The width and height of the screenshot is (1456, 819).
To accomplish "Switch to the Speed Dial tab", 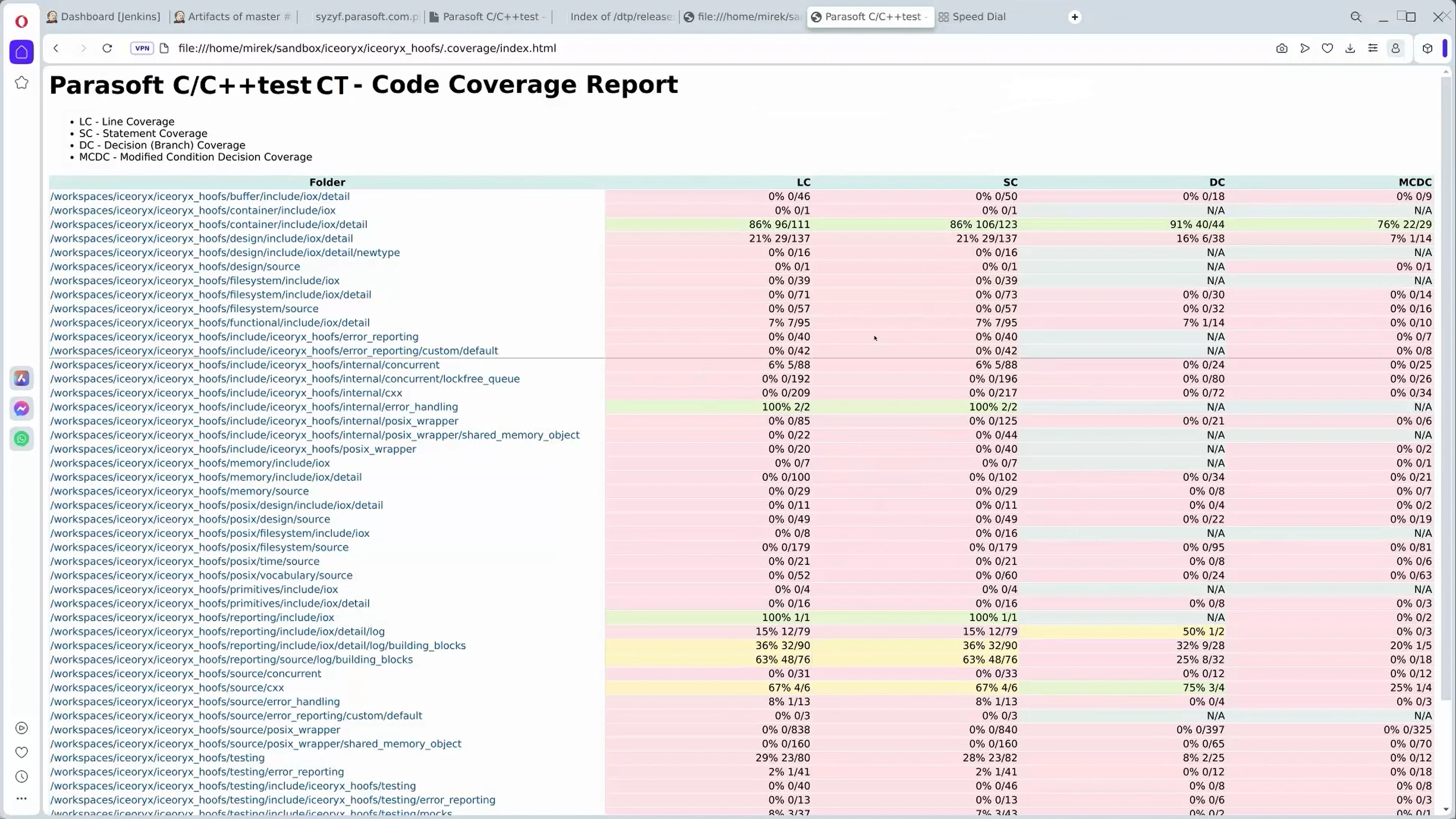I will pos(972,17).
